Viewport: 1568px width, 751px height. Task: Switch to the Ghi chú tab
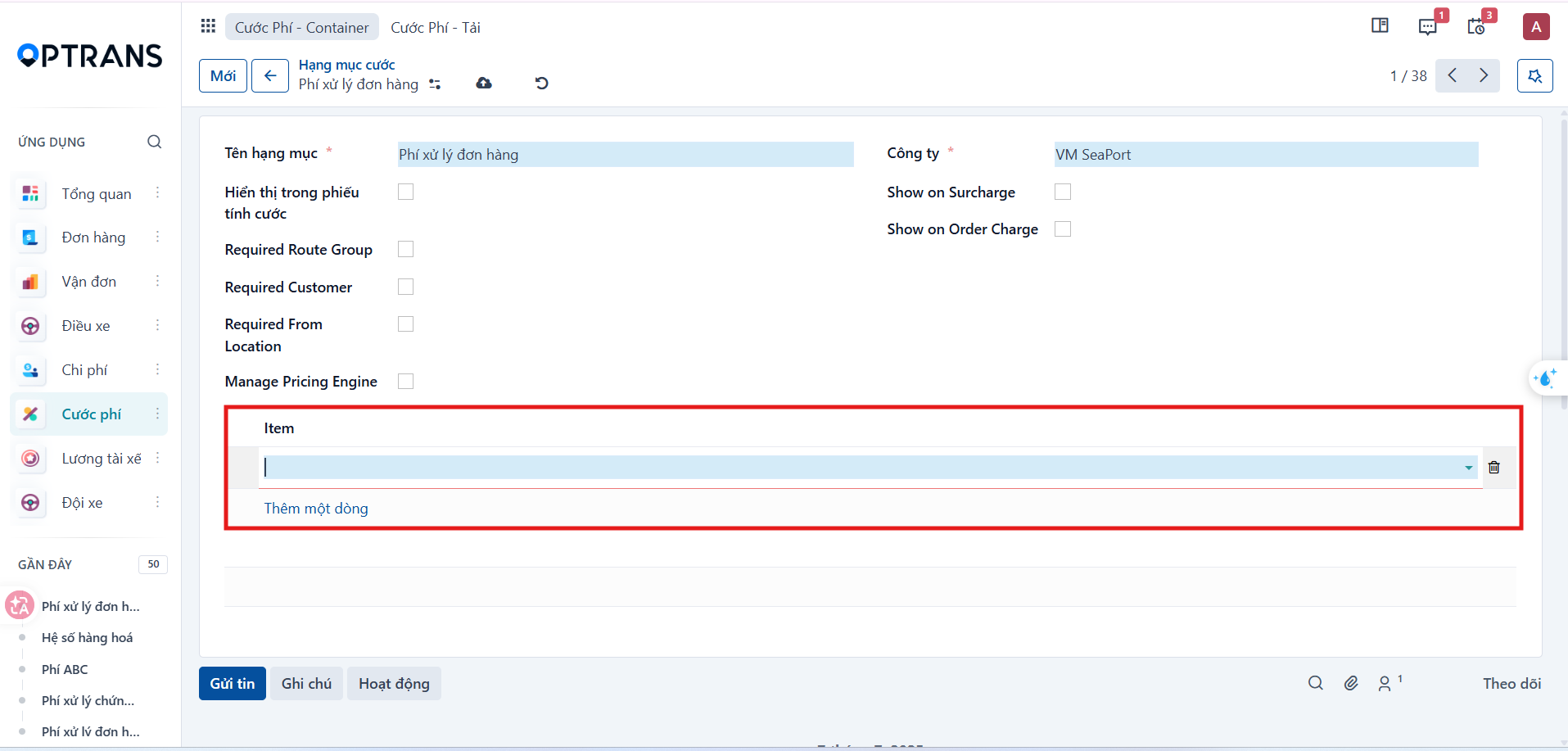tap(307, 684)
